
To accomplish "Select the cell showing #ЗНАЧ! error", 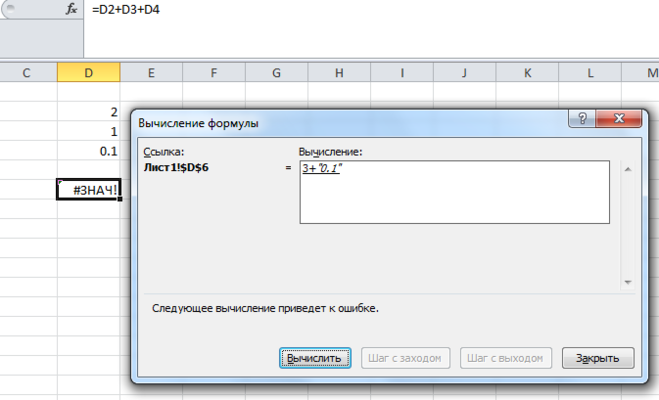I will [x=89, y=189].
